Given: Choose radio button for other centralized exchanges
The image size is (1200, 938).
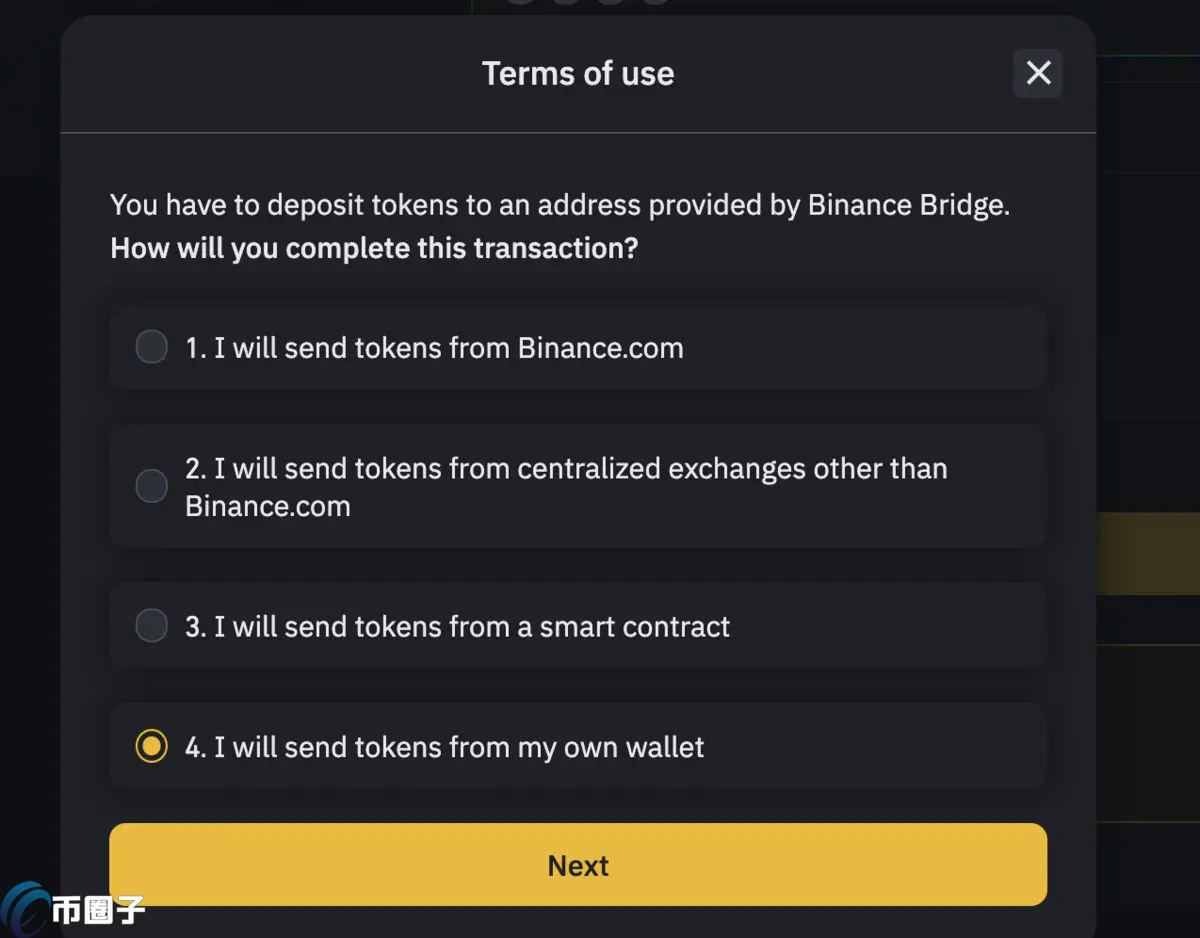Looking at the screenshot, I should (152, 486).
